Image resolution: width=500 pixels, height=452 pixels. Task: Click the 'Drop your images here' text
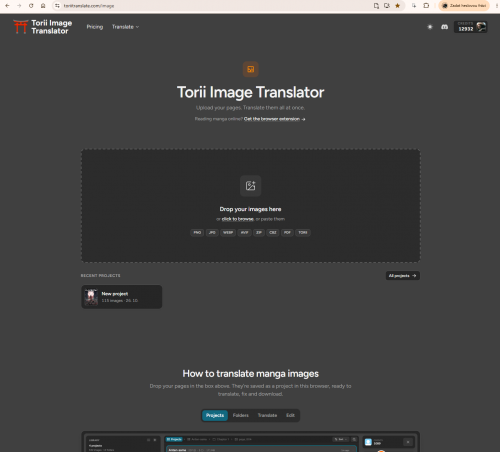point(250,209)
